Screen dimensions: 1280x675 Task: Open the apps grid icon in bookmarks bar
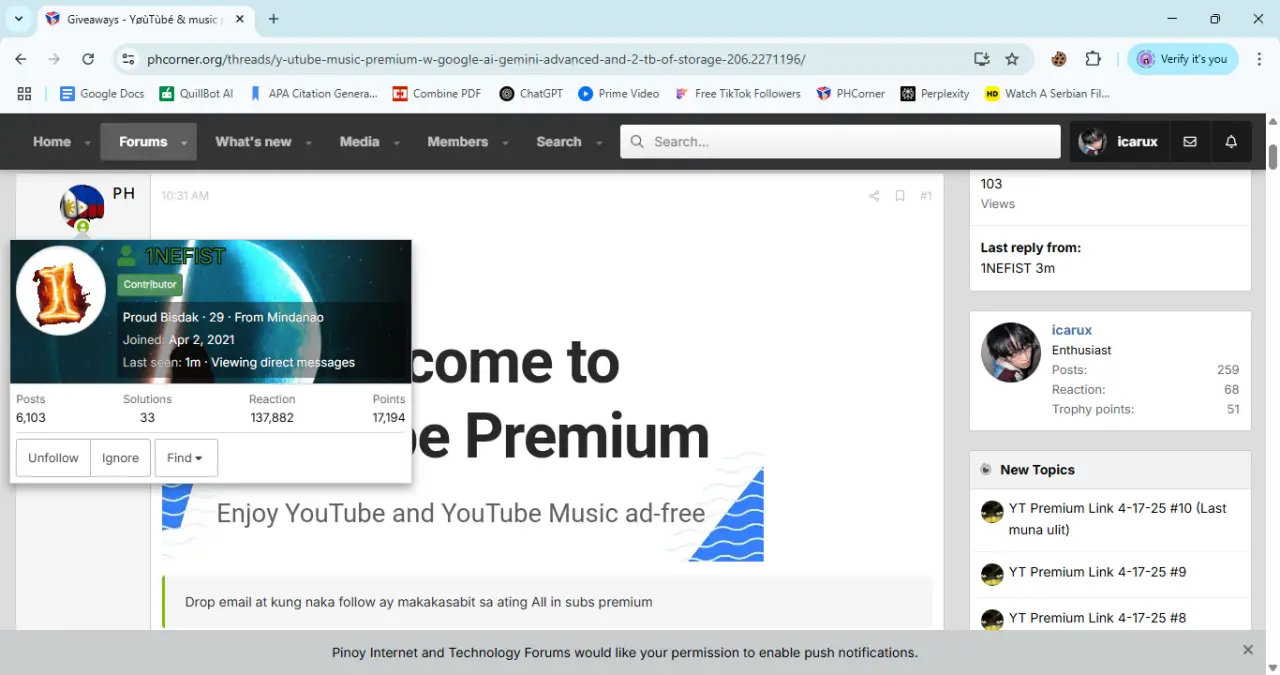(x=25, y=93)
